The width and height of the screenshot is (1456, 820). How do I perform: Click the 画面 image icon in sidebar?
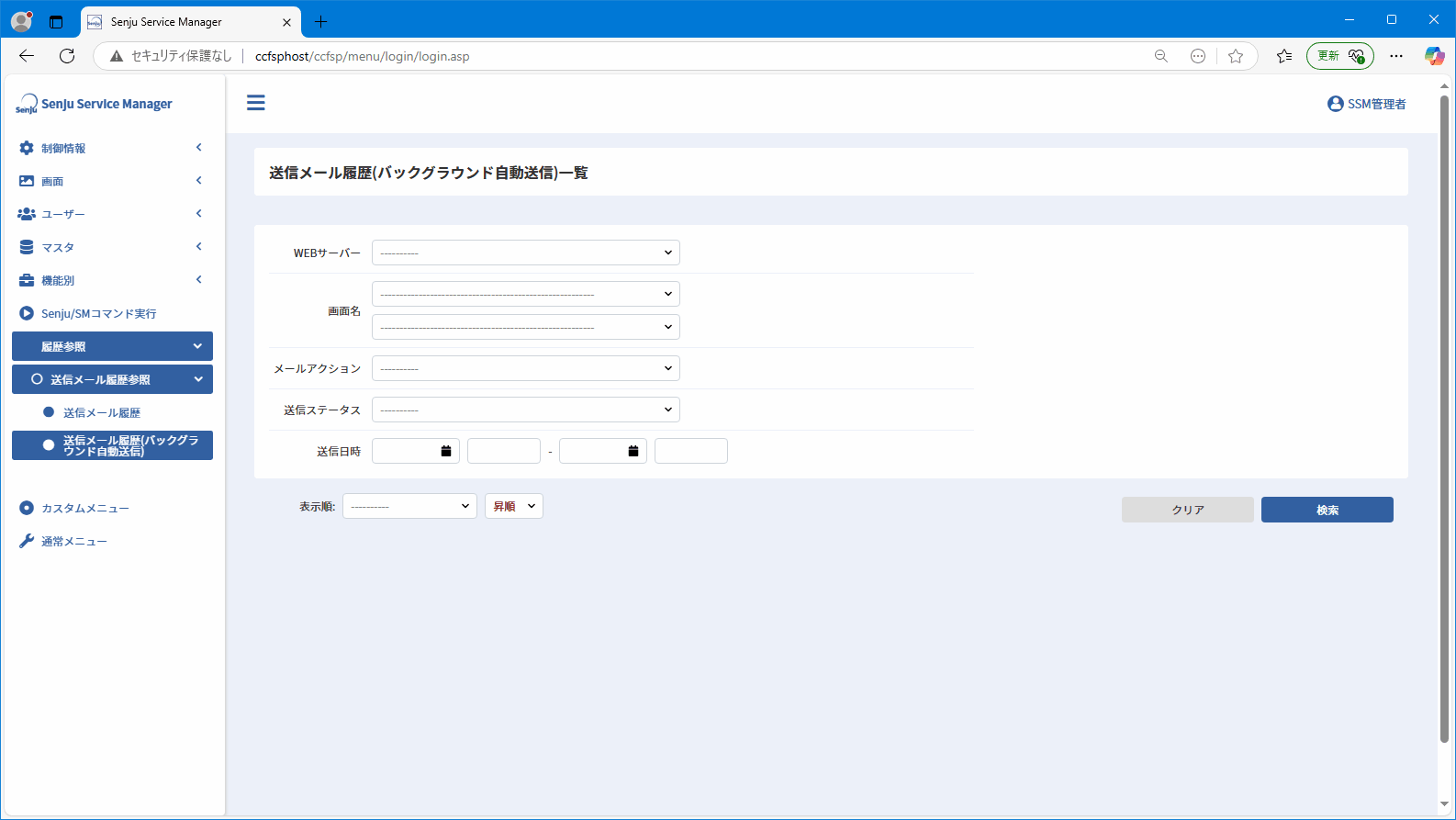(27, 181)
